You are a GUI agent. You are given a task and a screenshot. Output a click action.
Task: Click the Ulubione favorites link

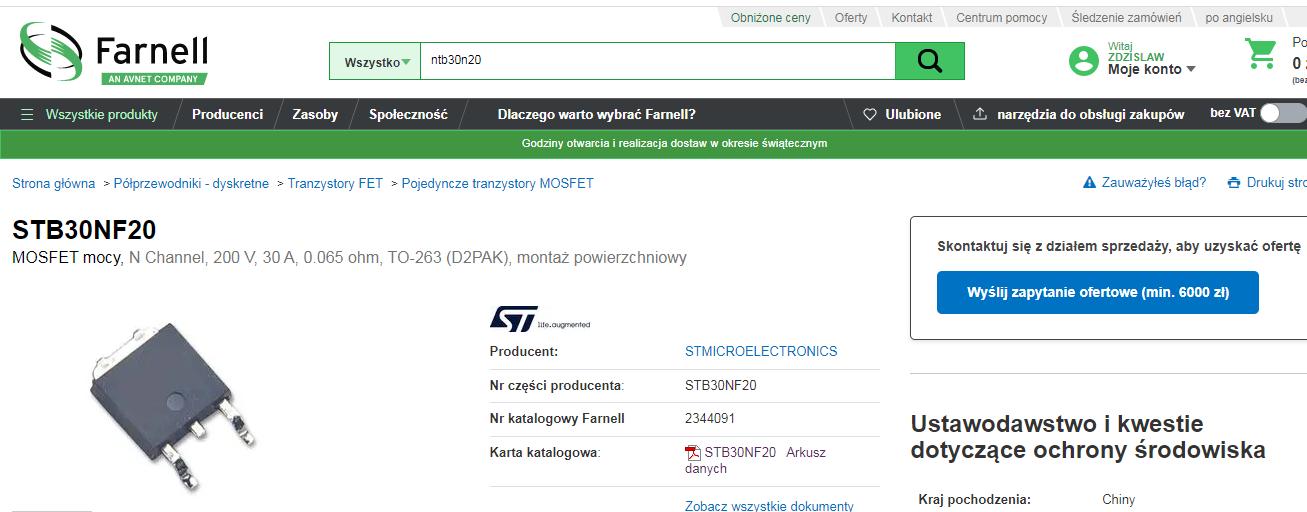pos(913,114)
